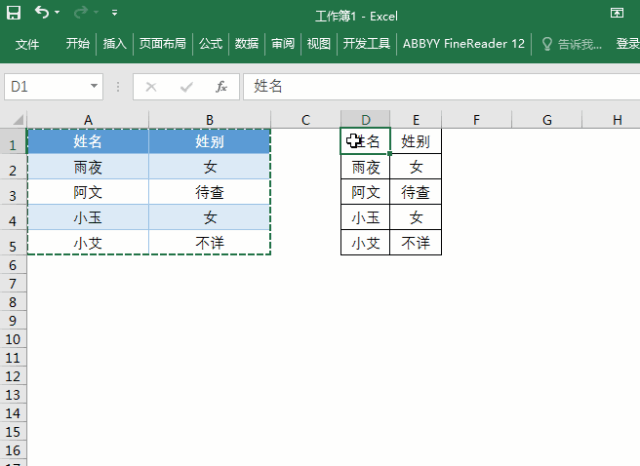640x466 pixels.
Task: Select column B header
Action: [x=209, y=120]
